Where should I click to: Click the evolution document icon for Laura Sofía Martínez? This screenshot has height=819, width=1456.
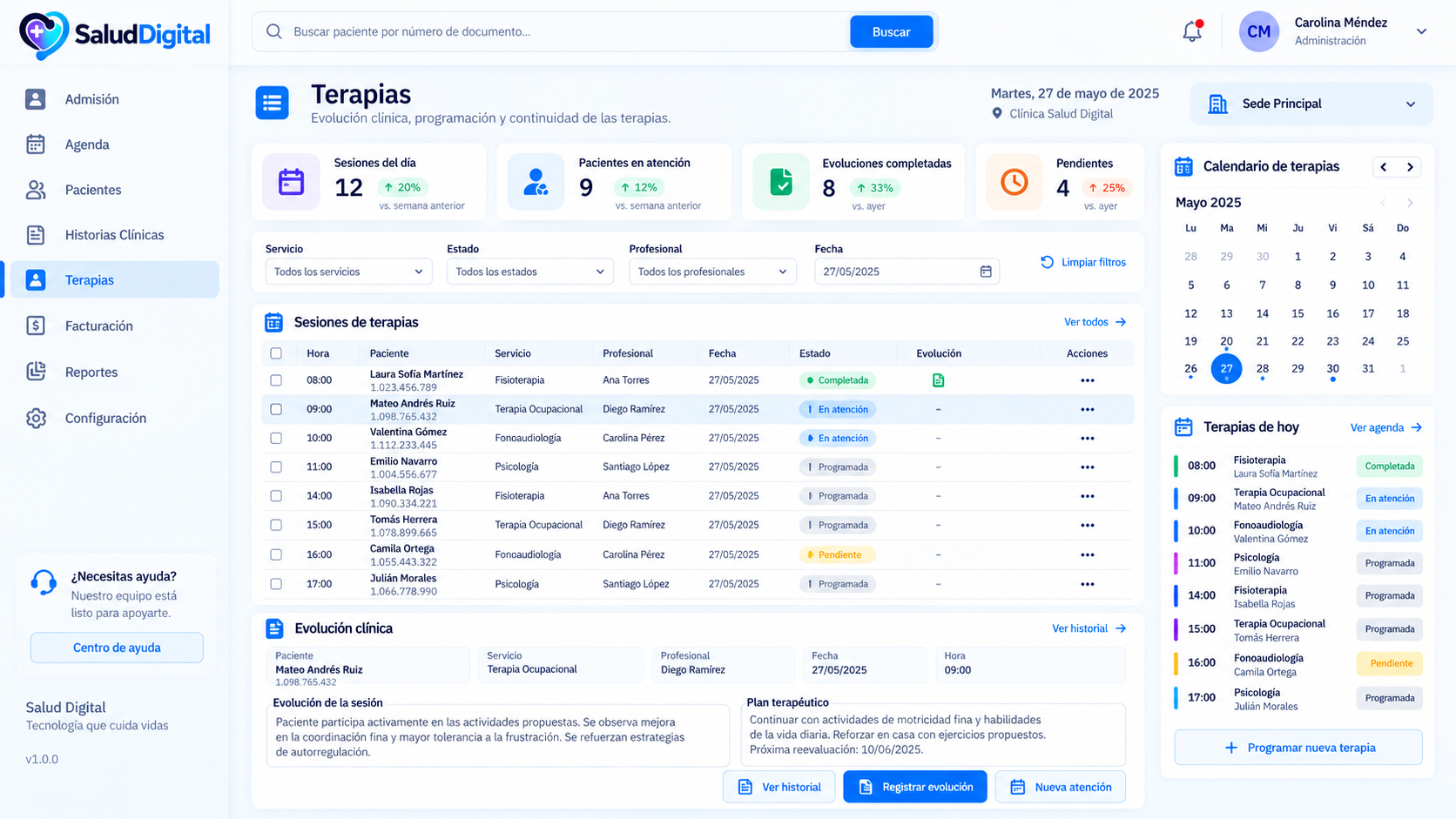point(938,380)
